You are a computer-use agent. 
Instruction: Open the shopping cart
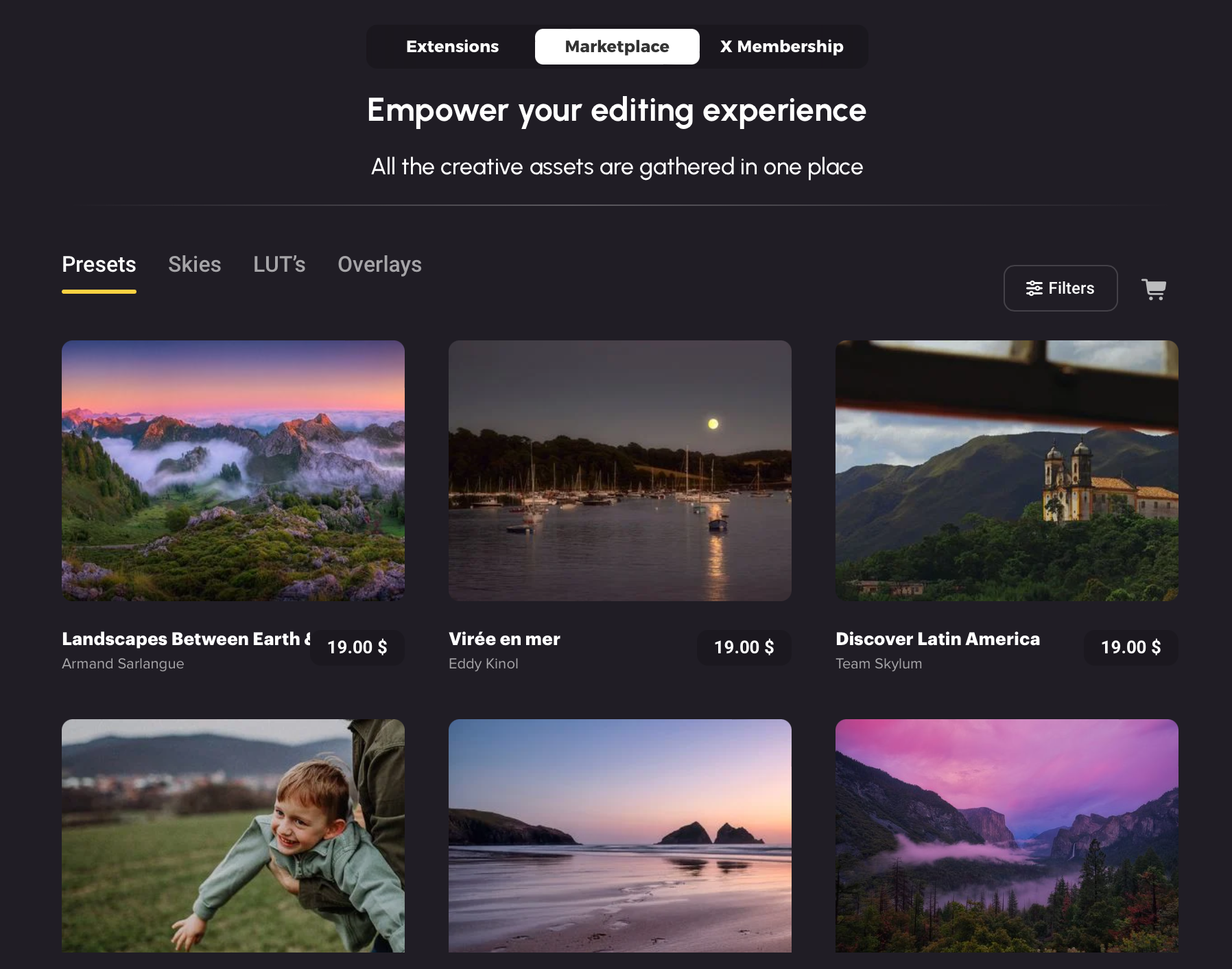[x=1153, y=289]
